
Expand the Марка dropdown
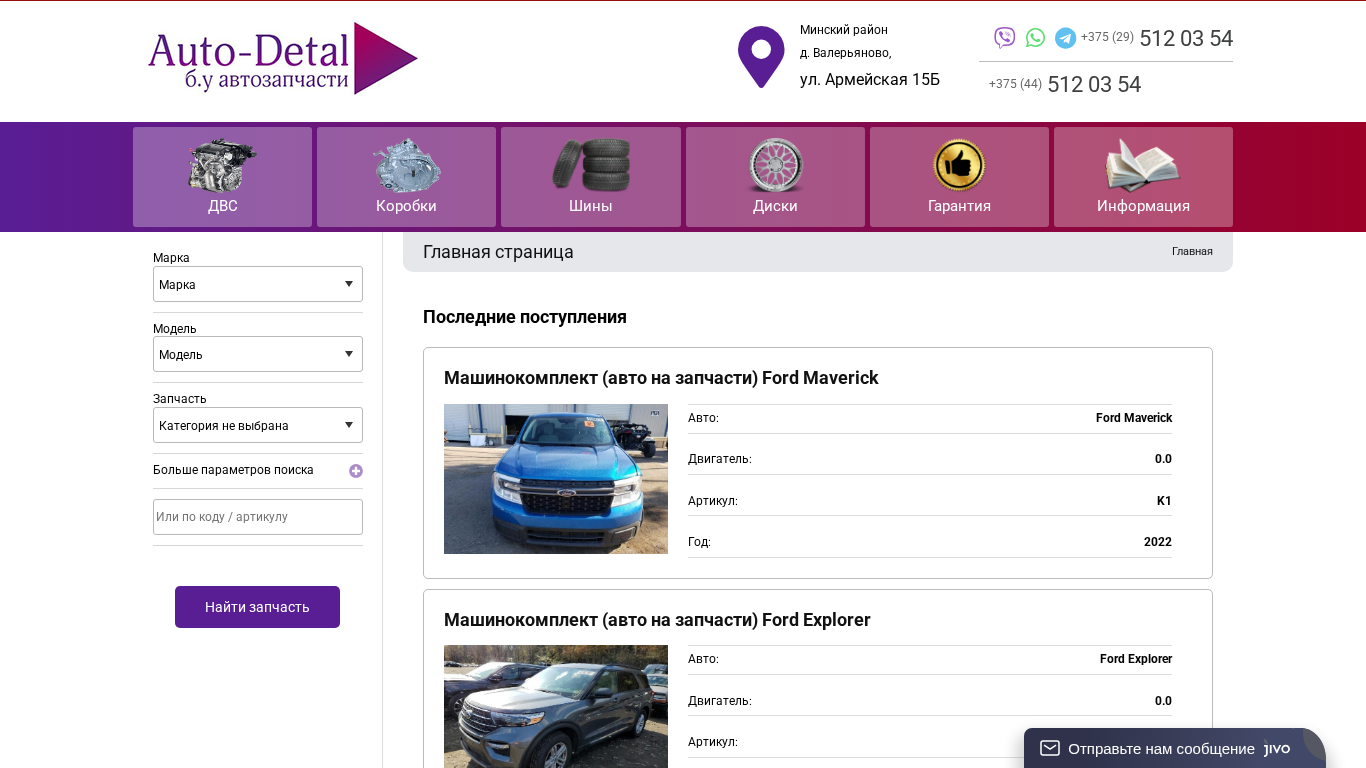click(257, 284)
